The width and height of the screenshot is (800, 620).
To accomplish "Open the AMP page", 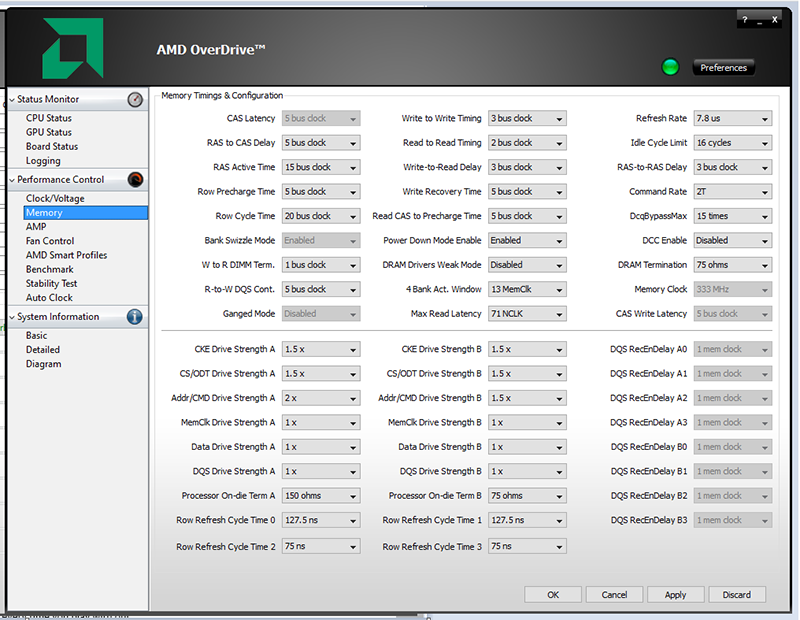I will (36, 227).
